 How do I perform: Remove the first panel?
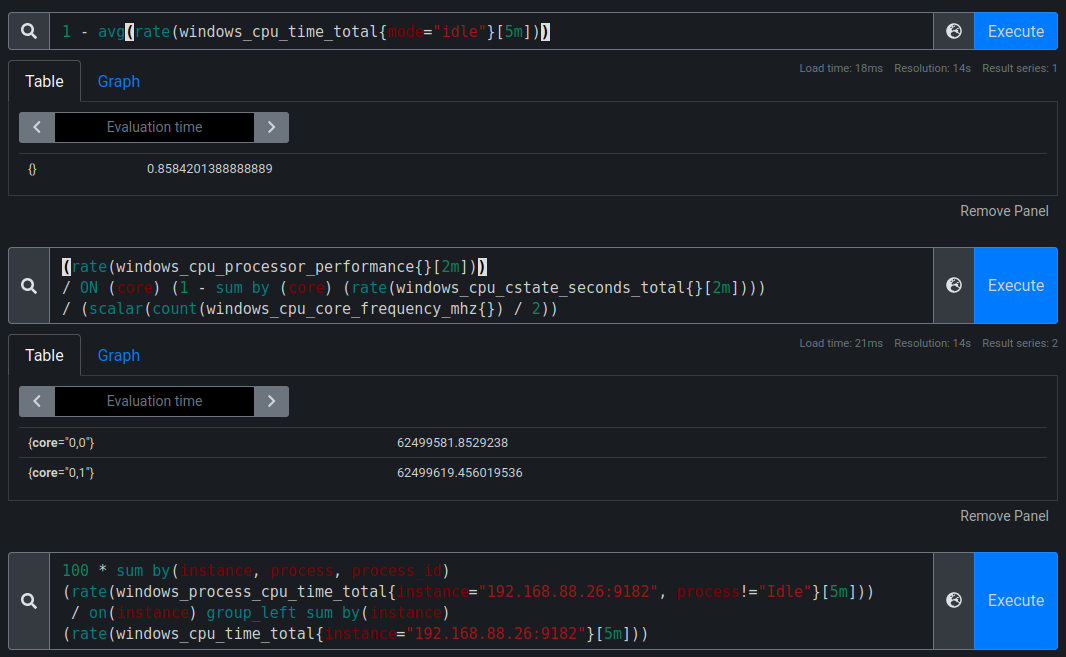coord(1004,210)
